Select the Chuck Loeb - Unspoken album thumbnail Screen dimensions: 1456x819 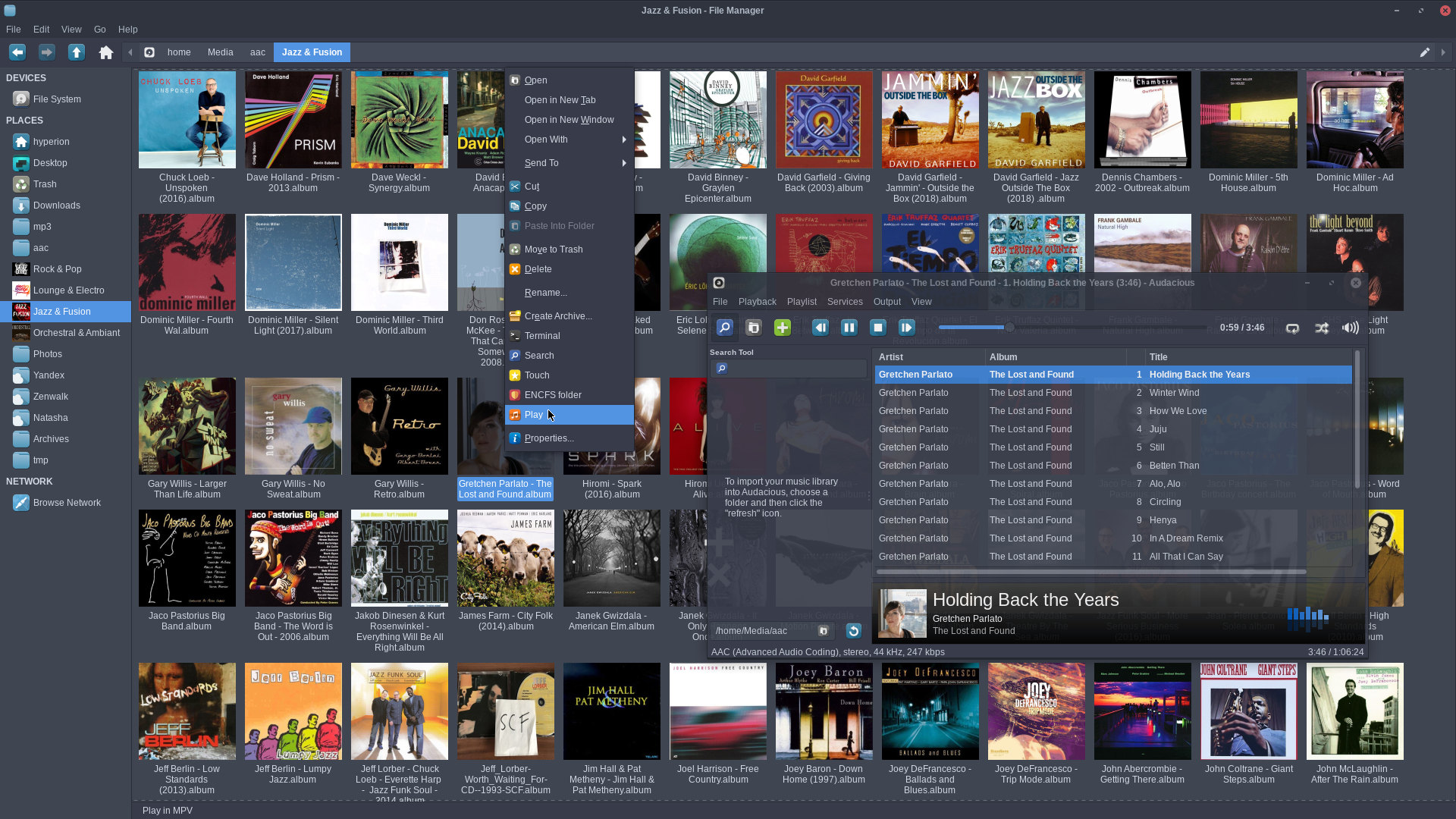click(x=187, y=120)
